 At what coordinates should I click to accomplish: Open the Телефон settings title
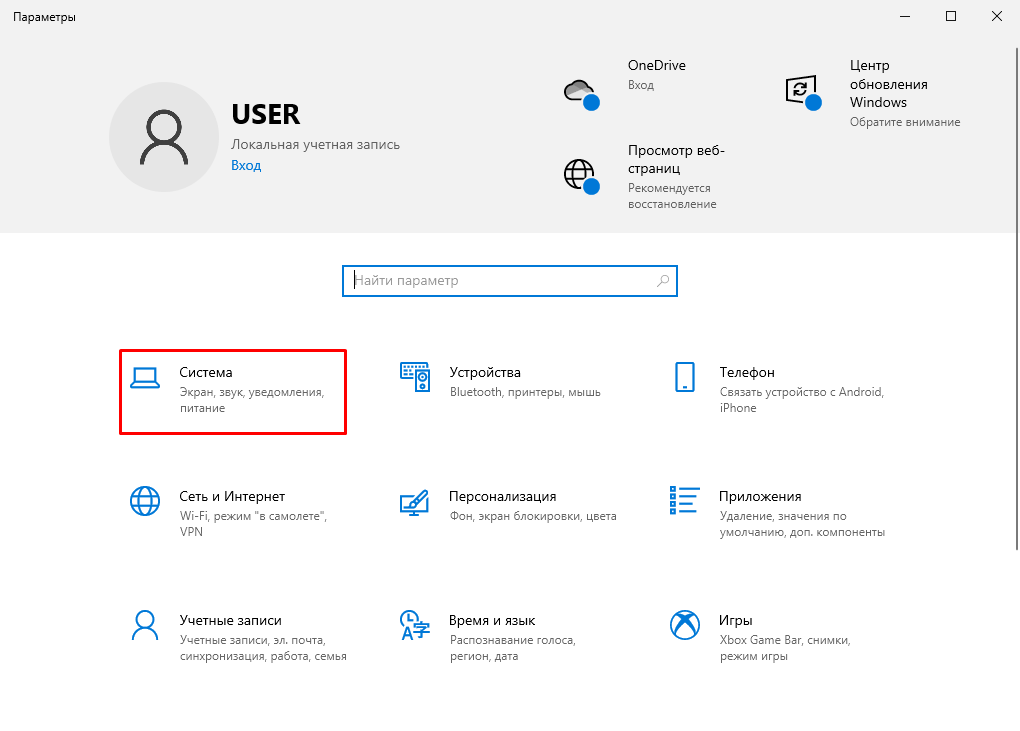tap(747, 373)
